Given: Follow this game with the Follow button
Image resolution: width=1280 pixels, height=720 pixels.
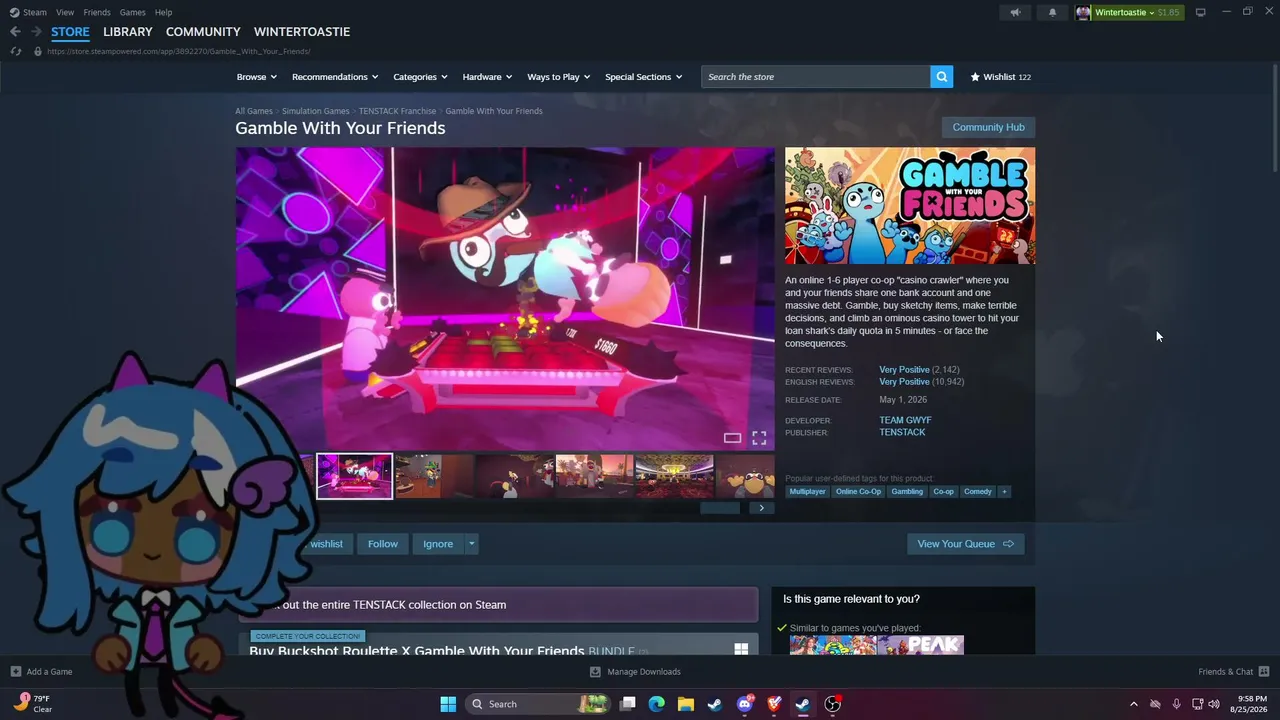Looking at the screenshot, I should 382,544.
